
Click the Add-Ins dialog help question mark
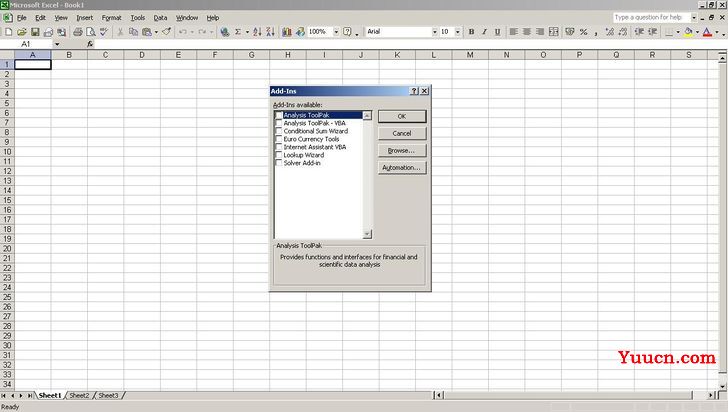414,91
